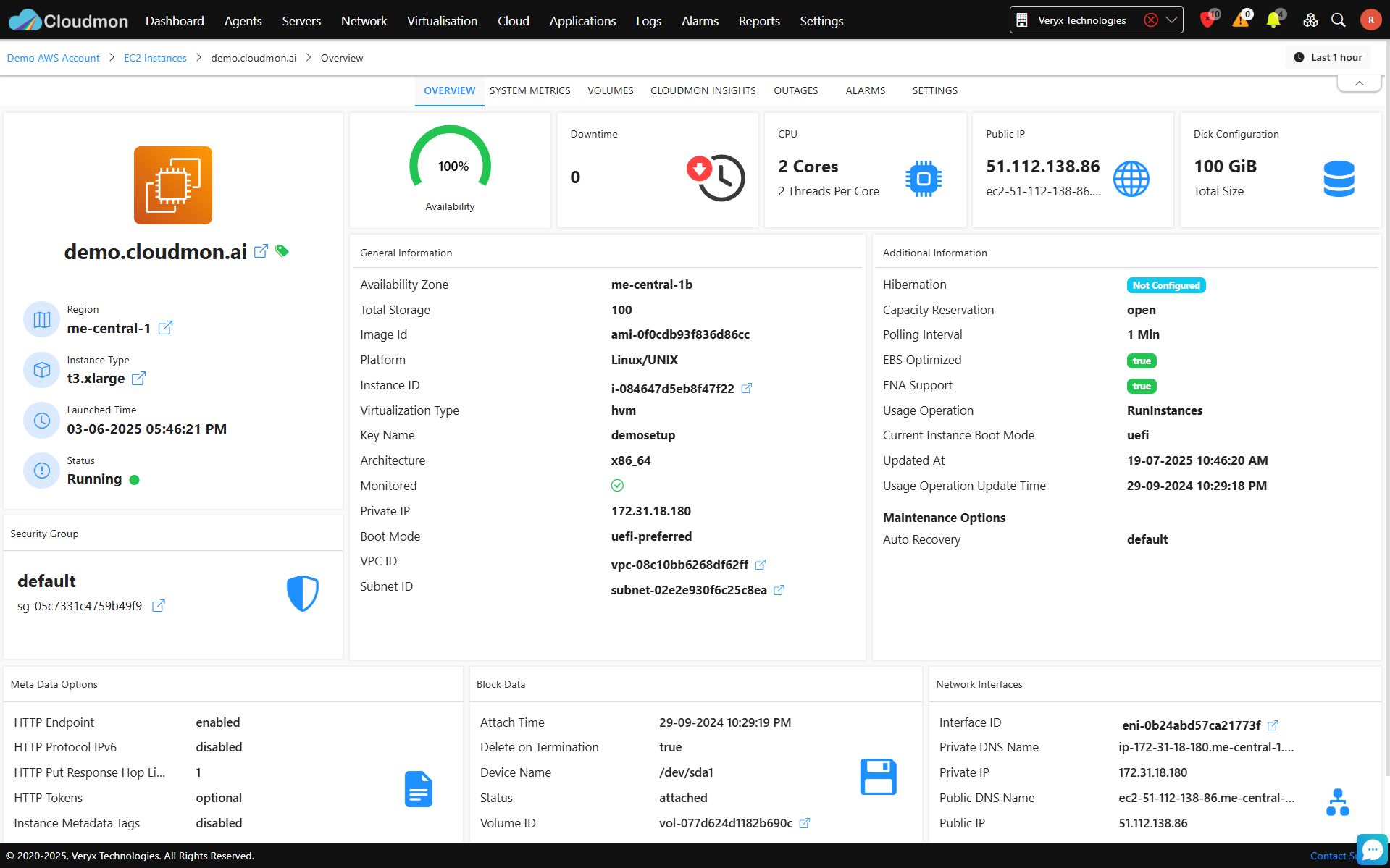Click the blue CPU chip icon

(x=924, y=178)
